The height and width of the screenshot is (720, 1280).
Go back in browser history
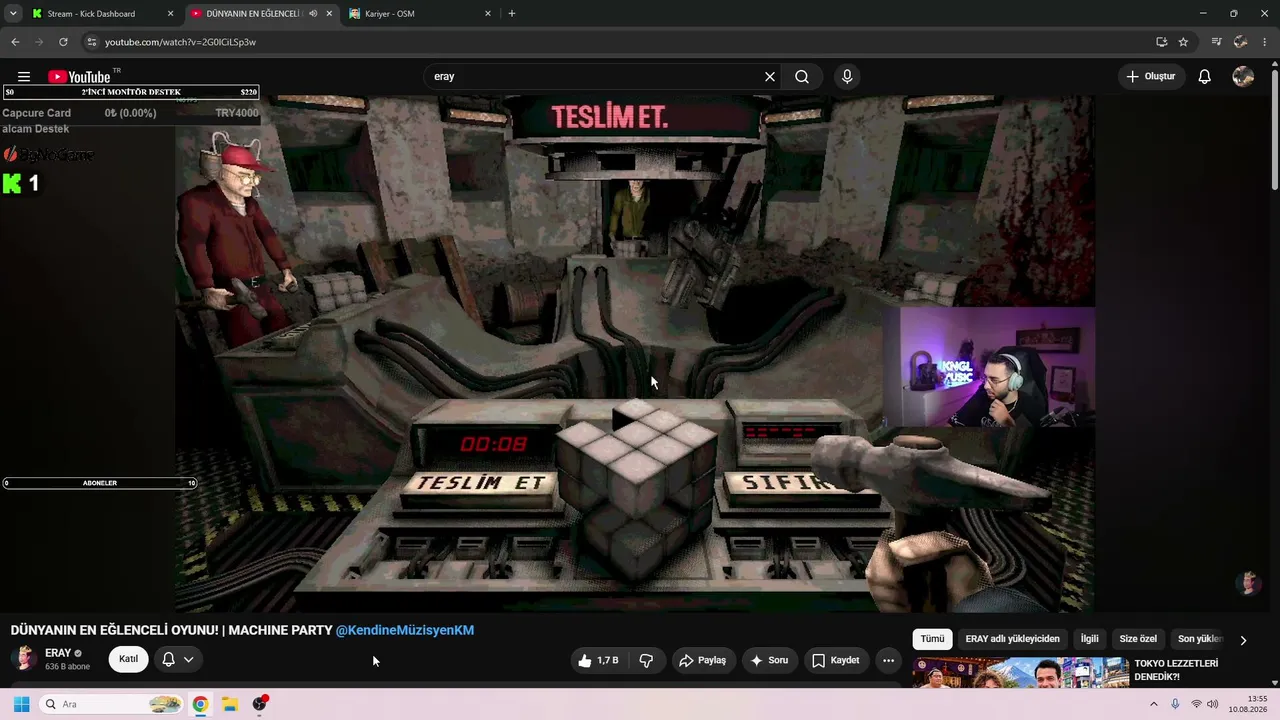pos(15,42)
